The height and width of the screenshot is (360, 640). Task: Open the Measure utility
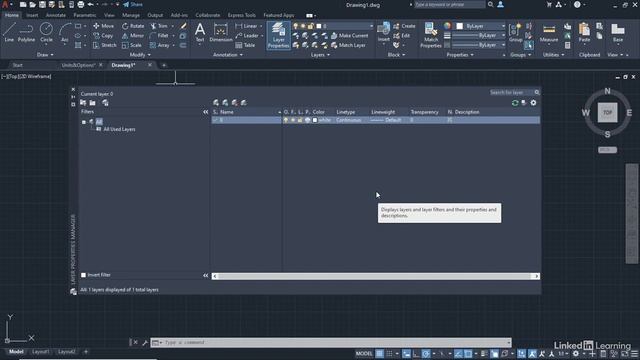click(x=549, y=32)
